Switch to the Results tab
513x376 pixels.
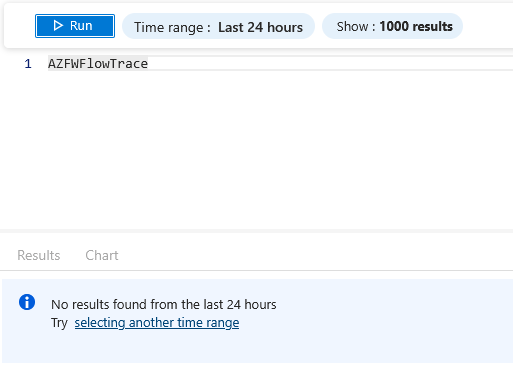39,255
